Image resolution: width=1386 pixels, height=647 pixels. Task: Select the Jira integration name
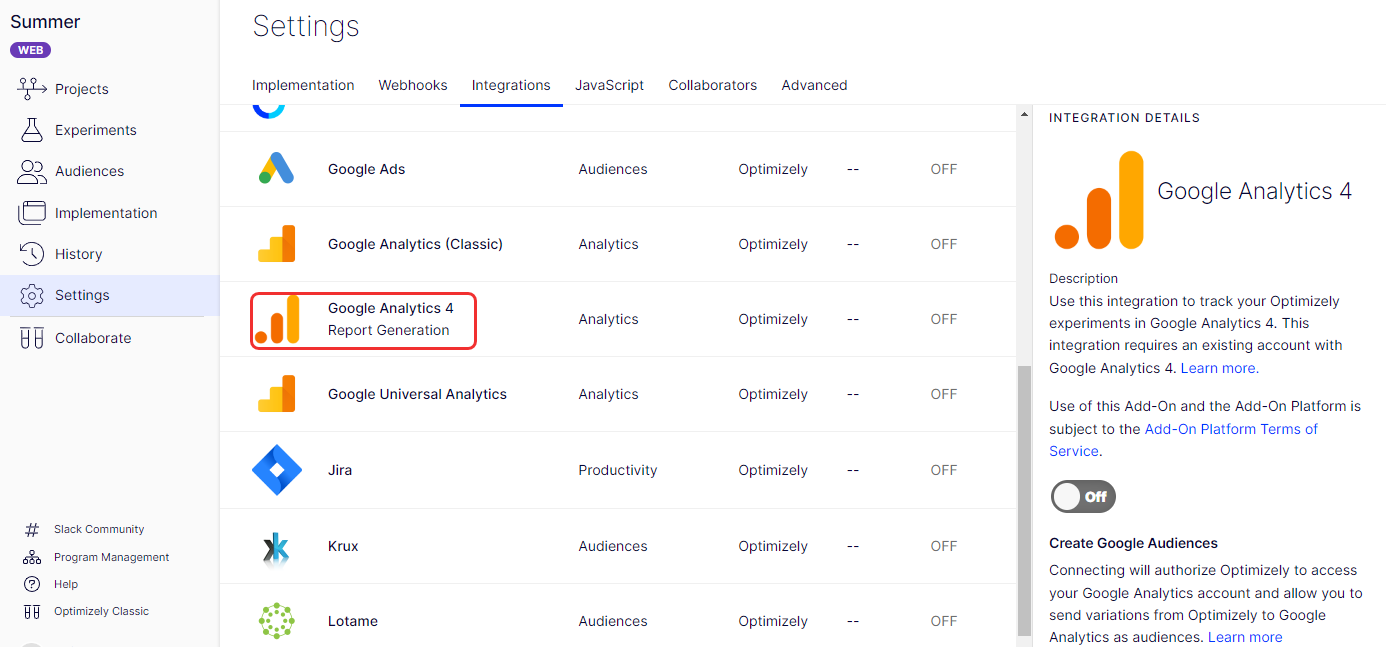coord(340,470)
